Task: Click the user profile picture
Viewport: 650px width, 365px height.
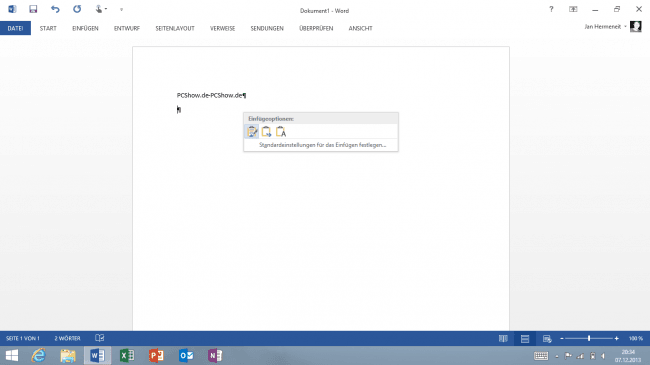Action: point(636,27)
